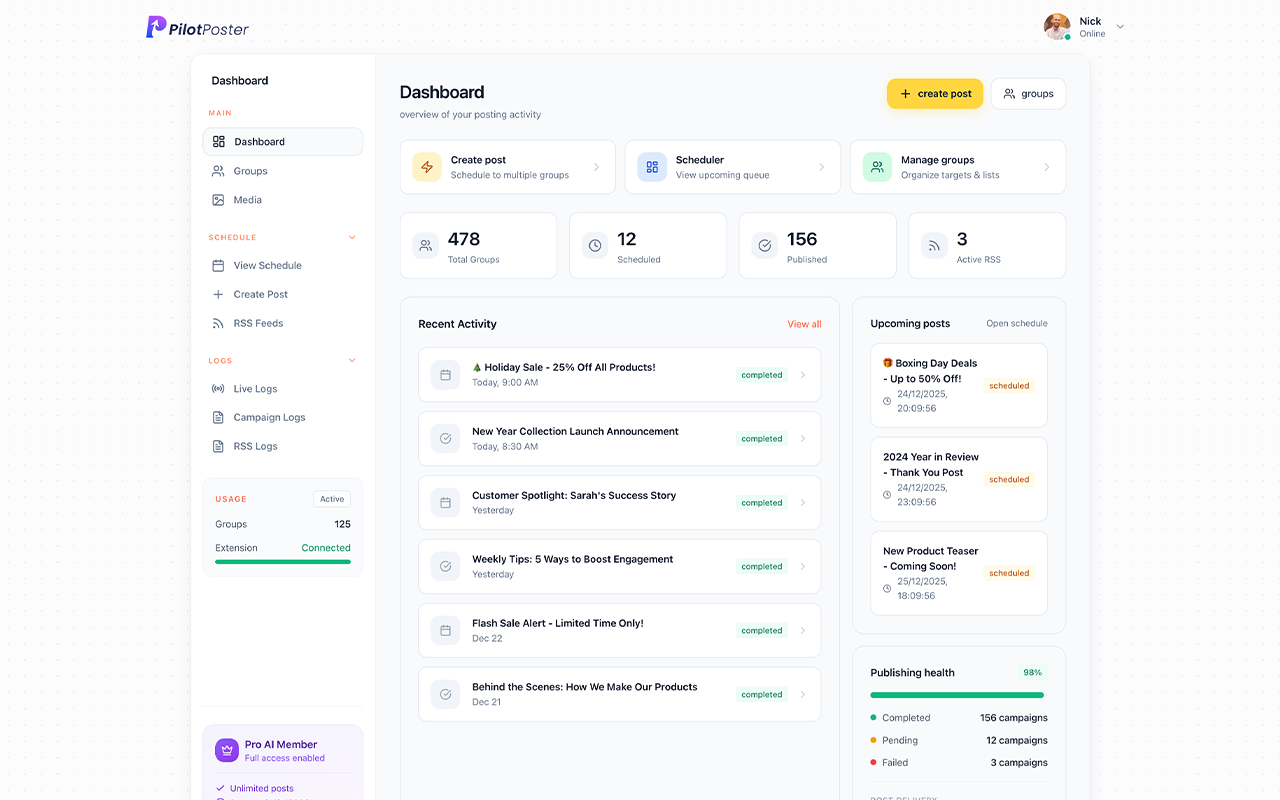Open the Create post card chevron

click(597, 167)
